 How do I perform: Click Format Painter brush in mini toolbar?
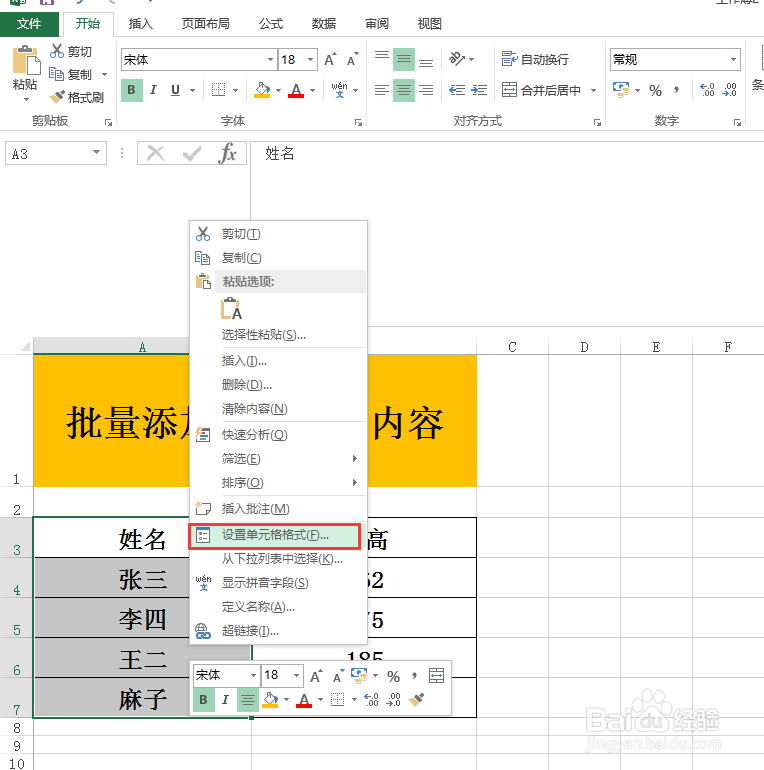pyautogui.click(x=416, y=699)
